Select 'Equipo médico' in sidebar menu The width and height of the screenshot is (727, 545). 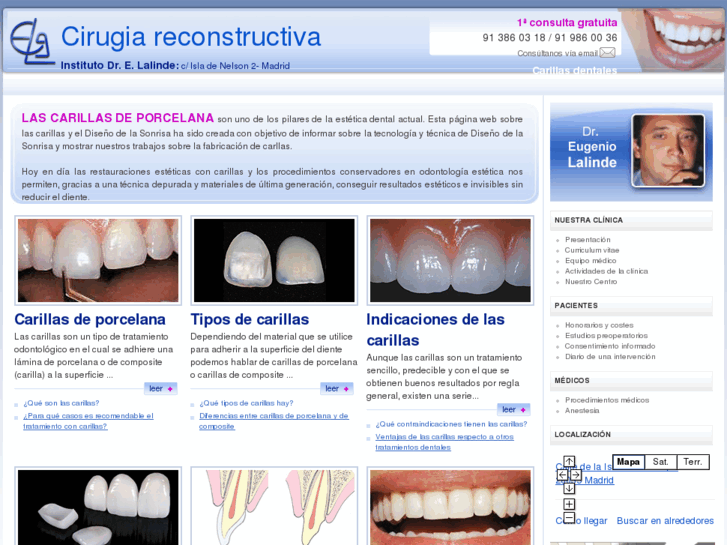pyautogui.click(x=591, y=261)
